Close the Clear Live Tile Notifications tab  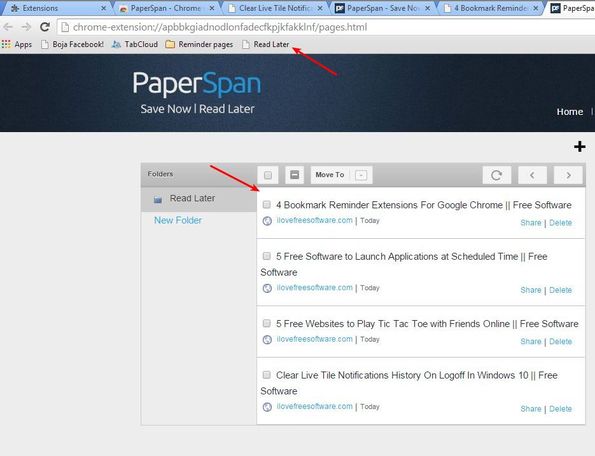[320, 8]
